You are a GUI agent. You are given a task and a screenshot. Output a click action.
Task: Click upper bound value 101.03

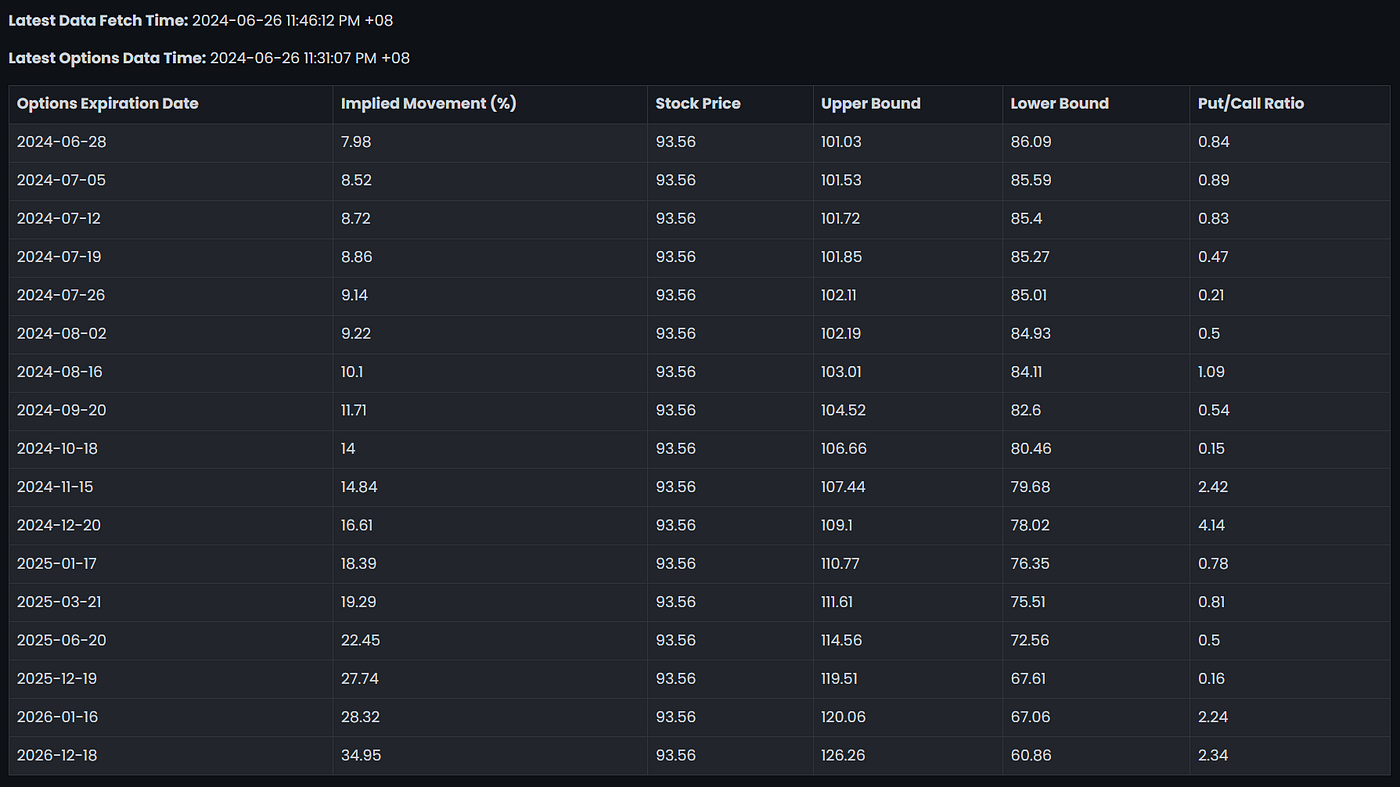click(x=841, y=142)
